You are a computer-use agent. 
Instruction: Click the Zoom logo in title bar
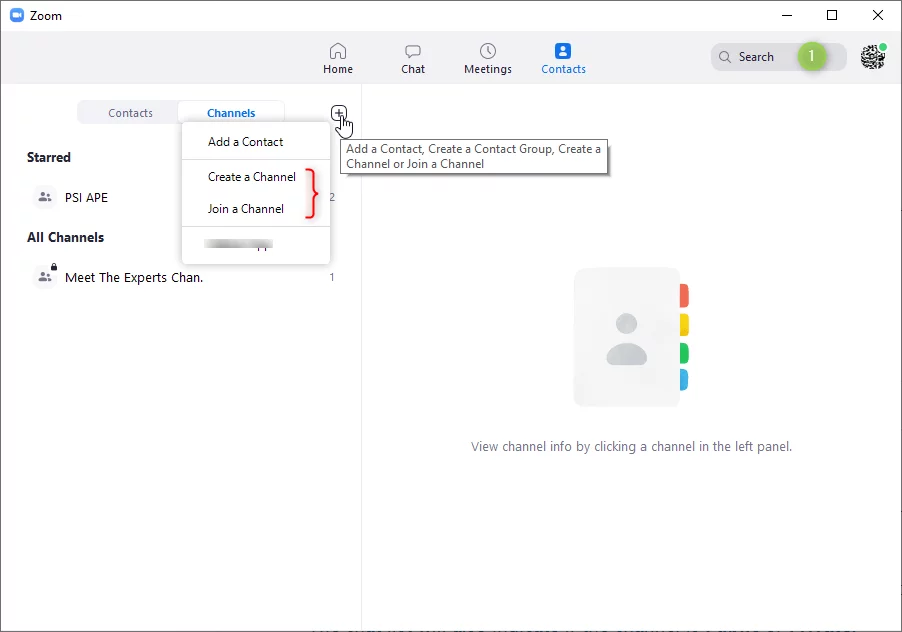click(17, 15)
